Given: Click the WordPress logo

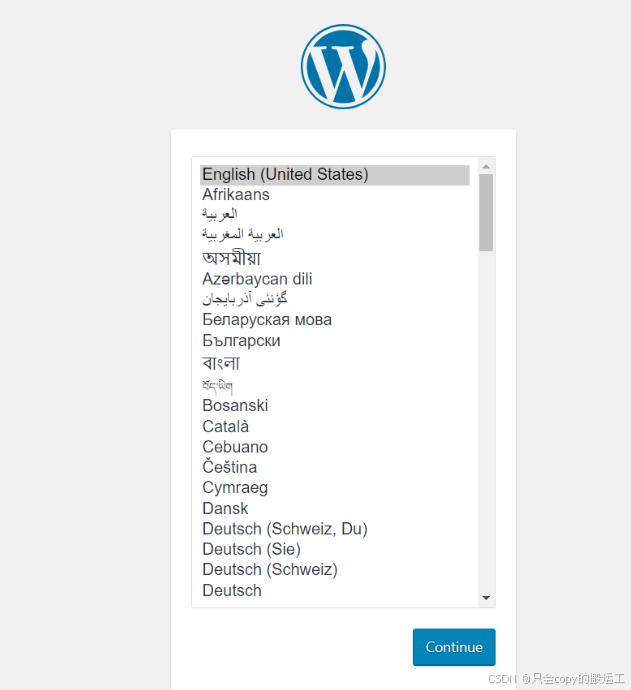Looking at the screenshot, I should coord(343,66).
